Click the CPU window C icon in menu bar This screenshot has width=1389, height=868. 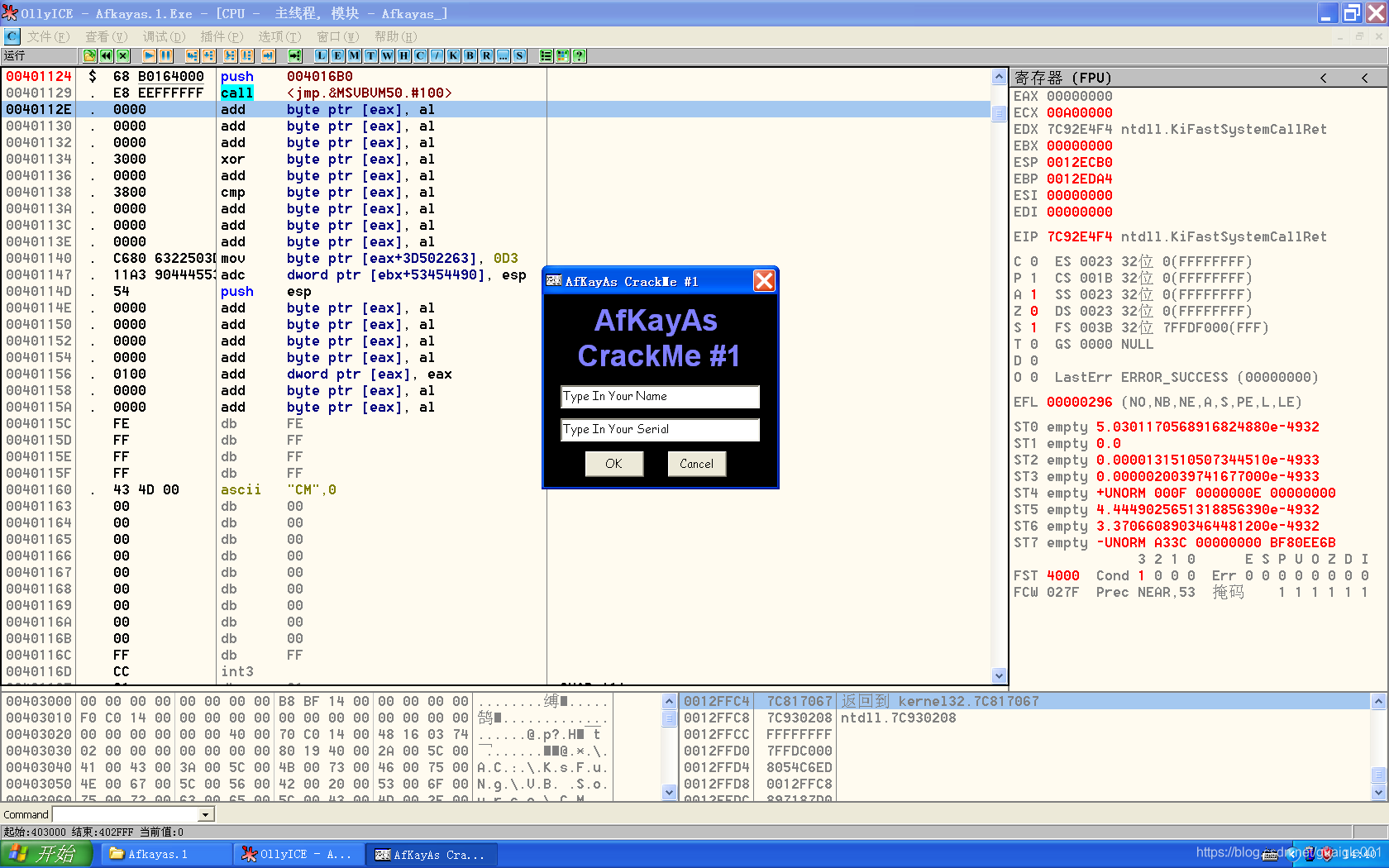(12, 36)
